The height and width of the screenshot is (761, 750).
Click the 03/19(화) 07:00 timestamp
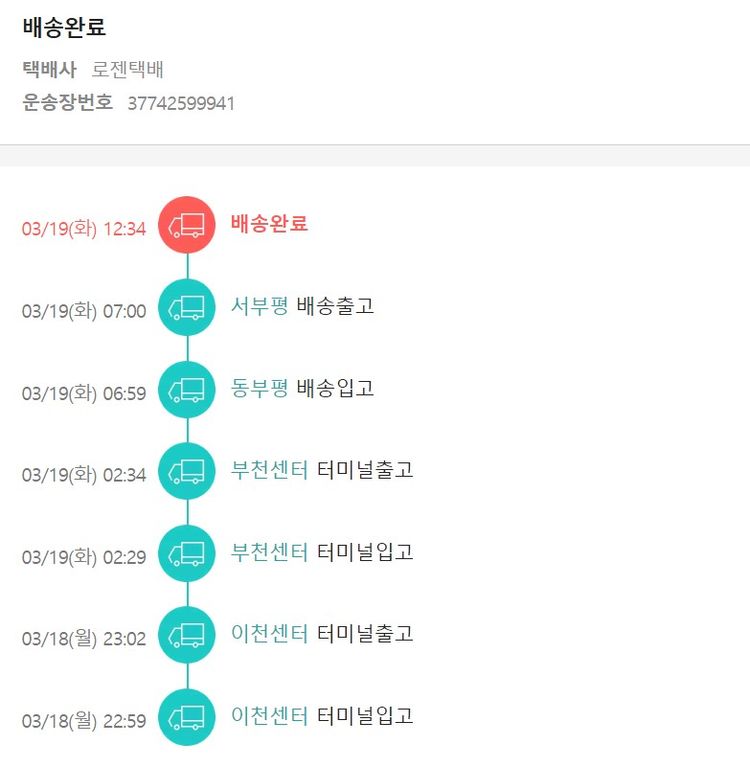[84, 311]
